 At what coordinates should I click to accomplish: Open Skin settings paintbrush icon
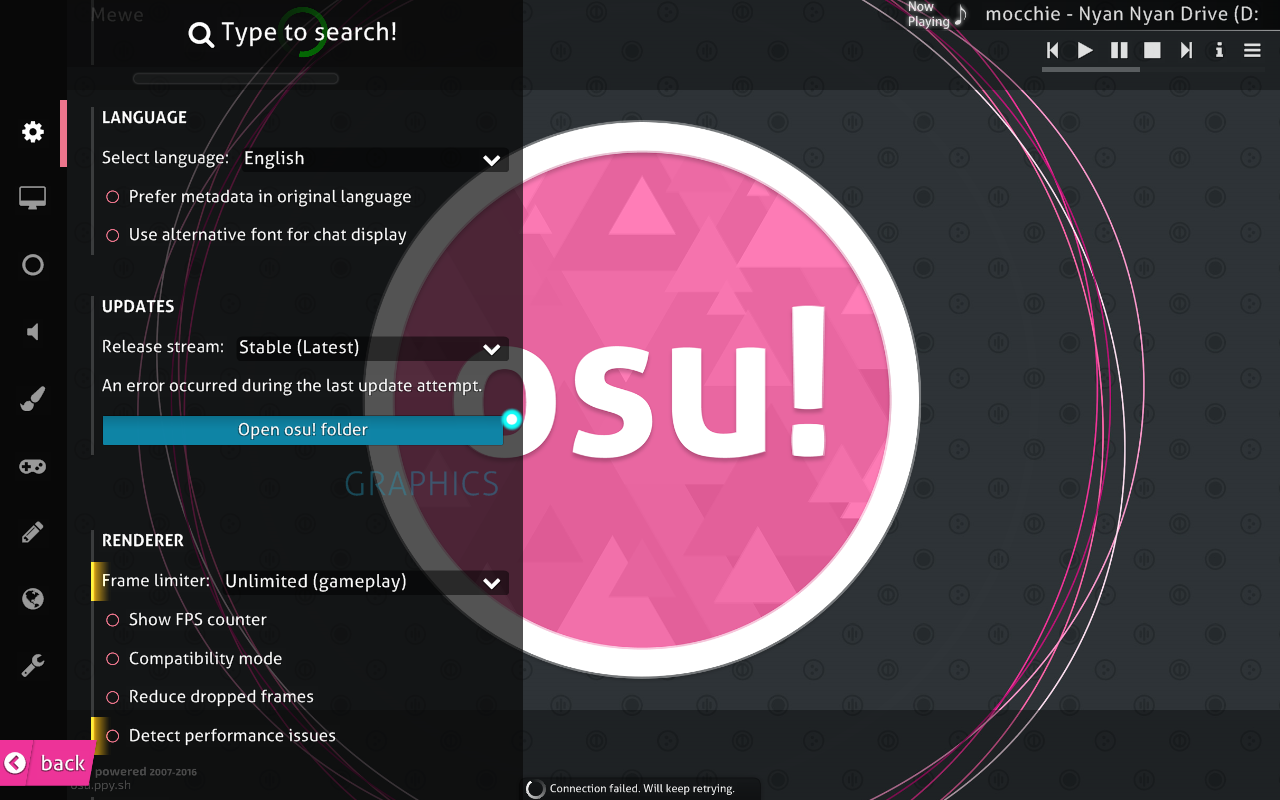33,400
